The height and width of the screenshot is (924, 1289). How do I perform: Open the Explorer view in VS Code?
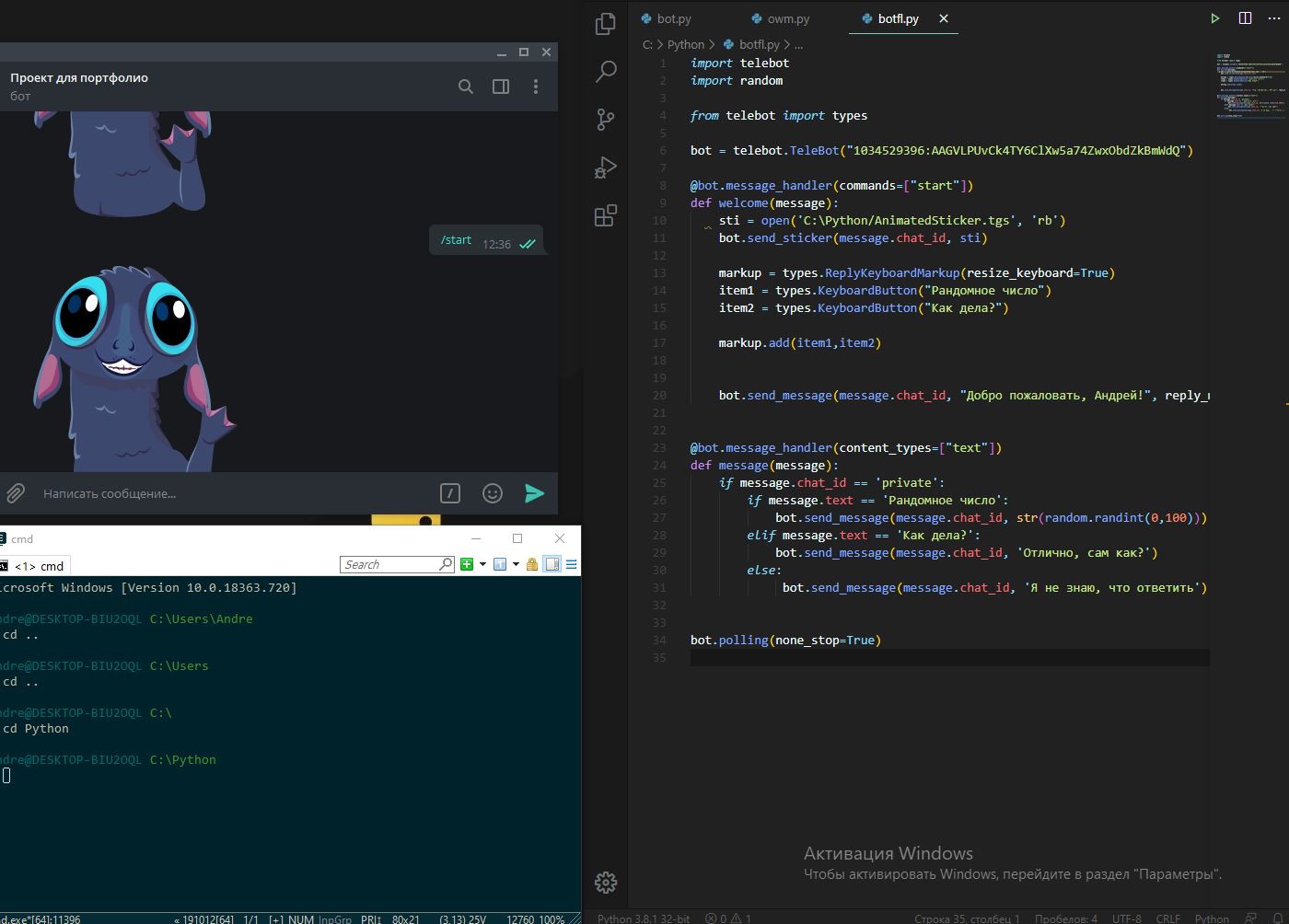(x=606, y=24)
